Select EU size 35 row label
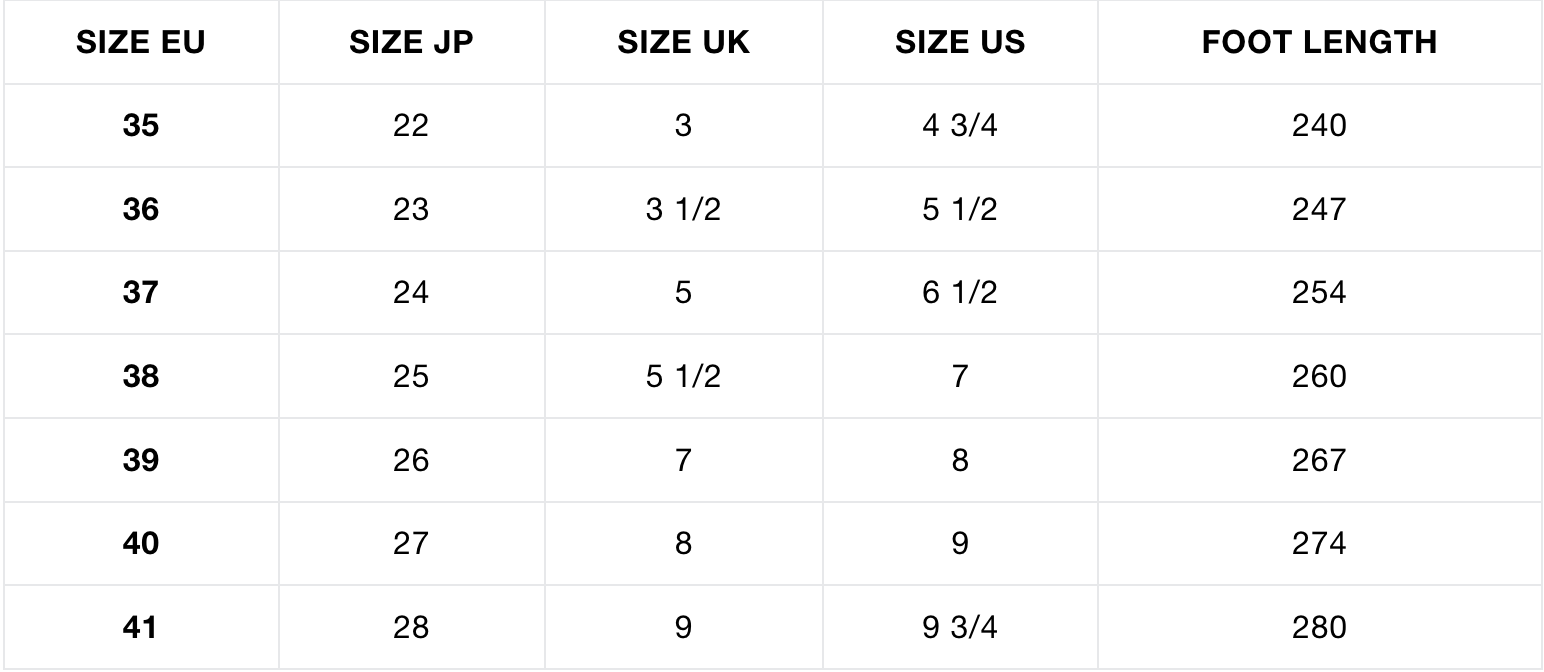Screen dimensions: 1544x672 tap(141, 126)
